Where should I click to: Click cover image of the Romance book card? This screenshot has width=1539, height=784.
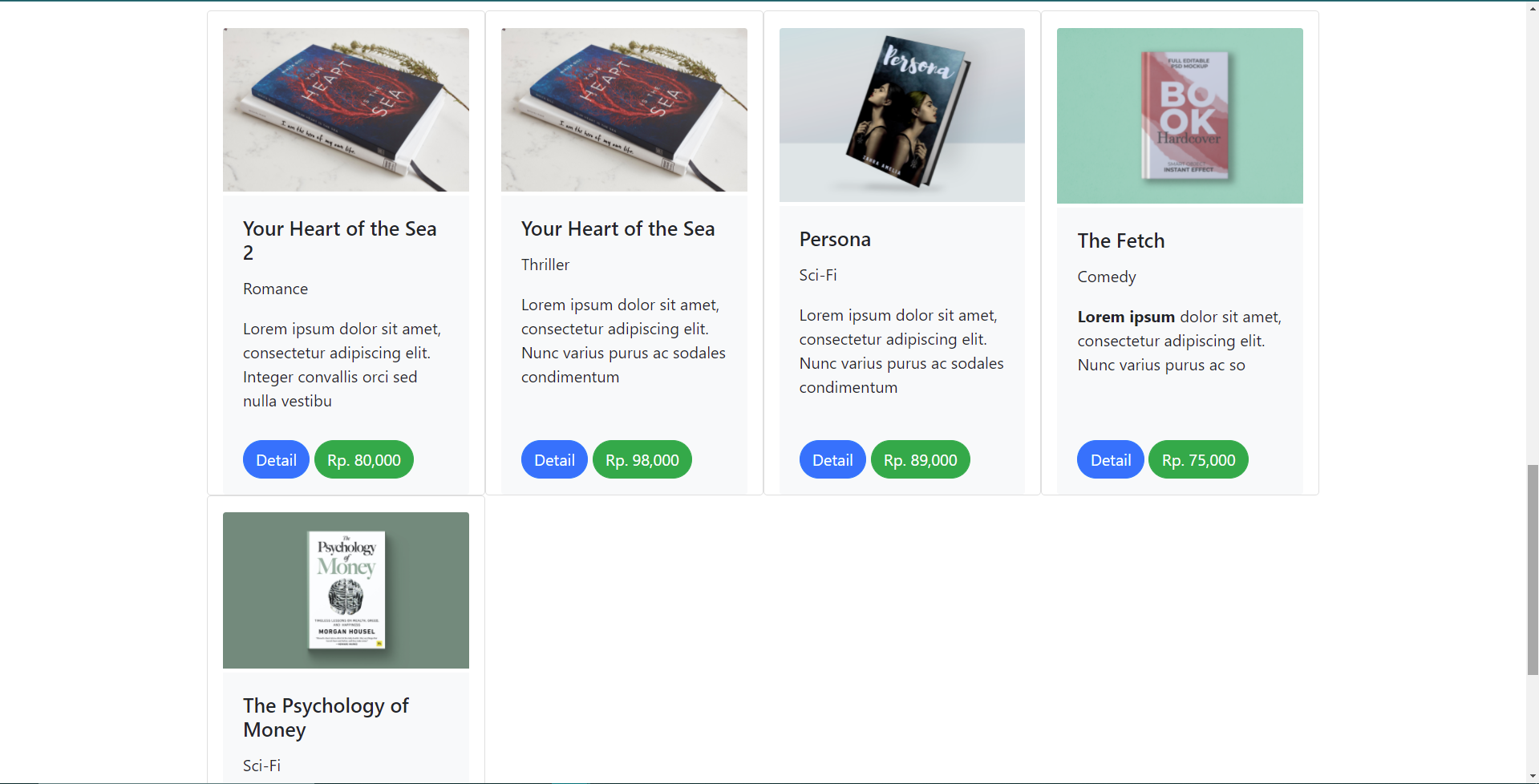pyautogui.click(x=346, y=110)
